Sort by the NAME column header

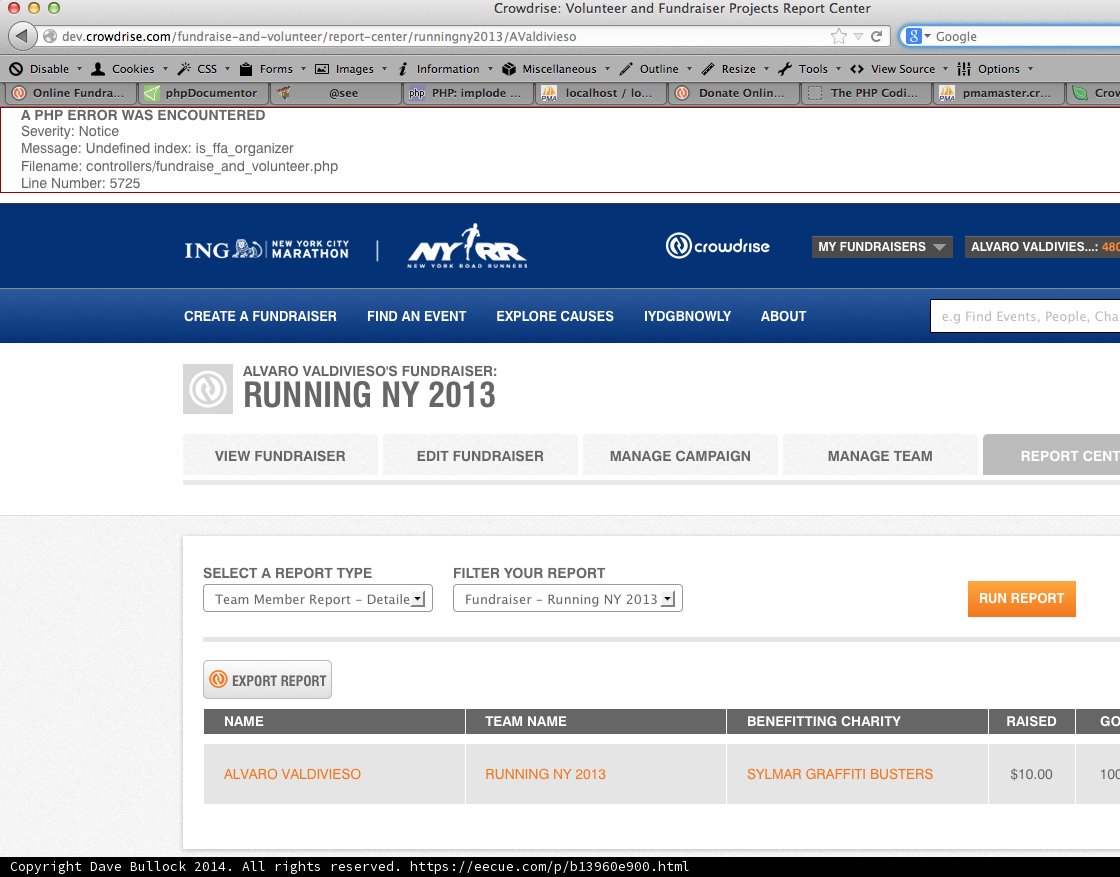[334, 721]
